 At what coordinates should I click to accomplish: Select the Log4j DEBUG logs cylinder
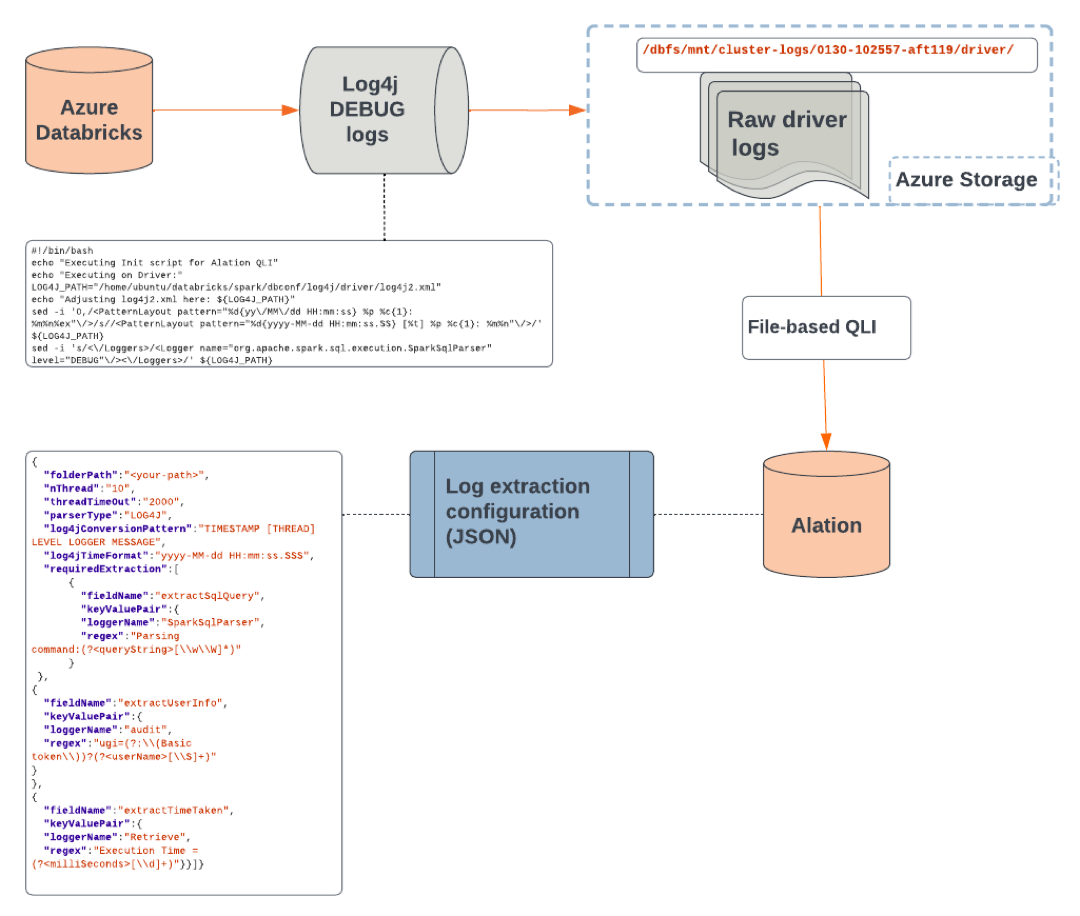(384, 110)
